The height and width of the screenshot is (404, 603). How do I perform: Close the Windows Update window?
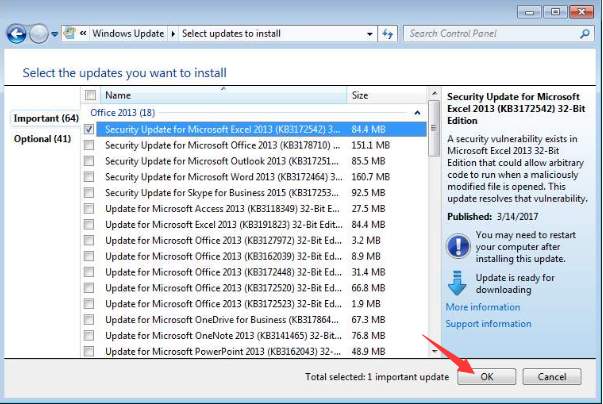(582, 12)
